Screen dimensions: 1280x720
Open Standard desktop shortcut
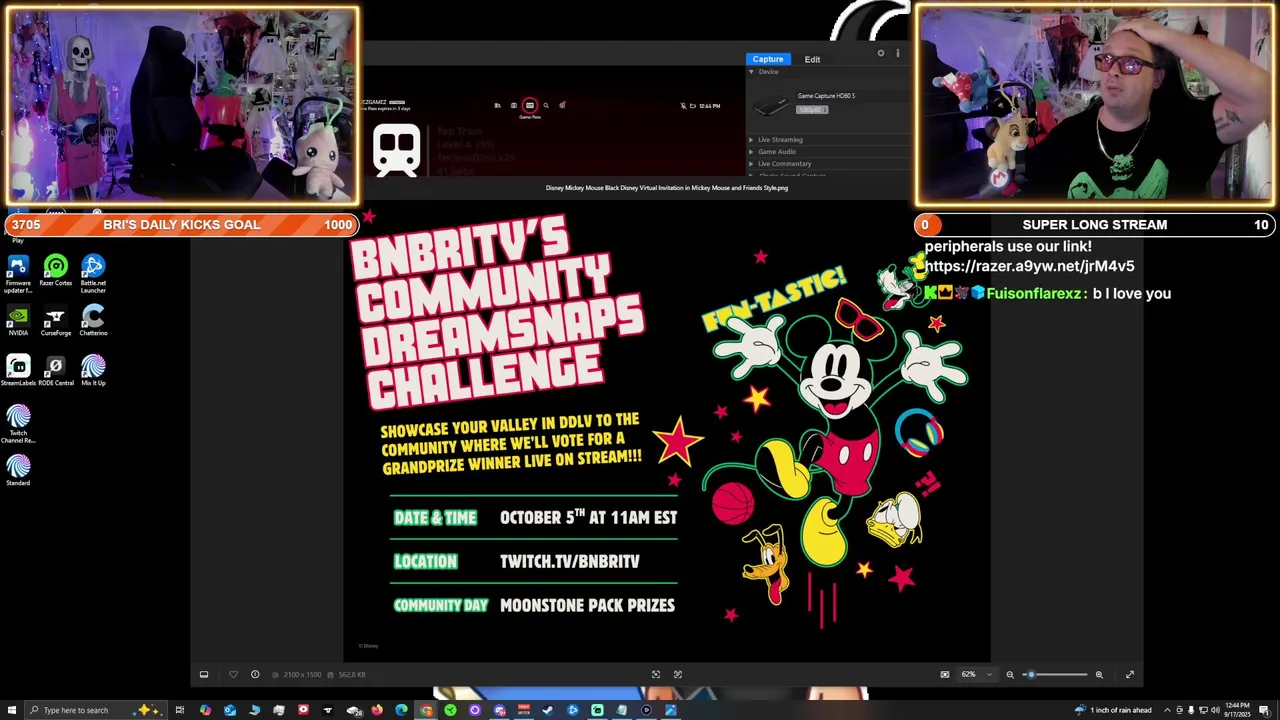18,471
